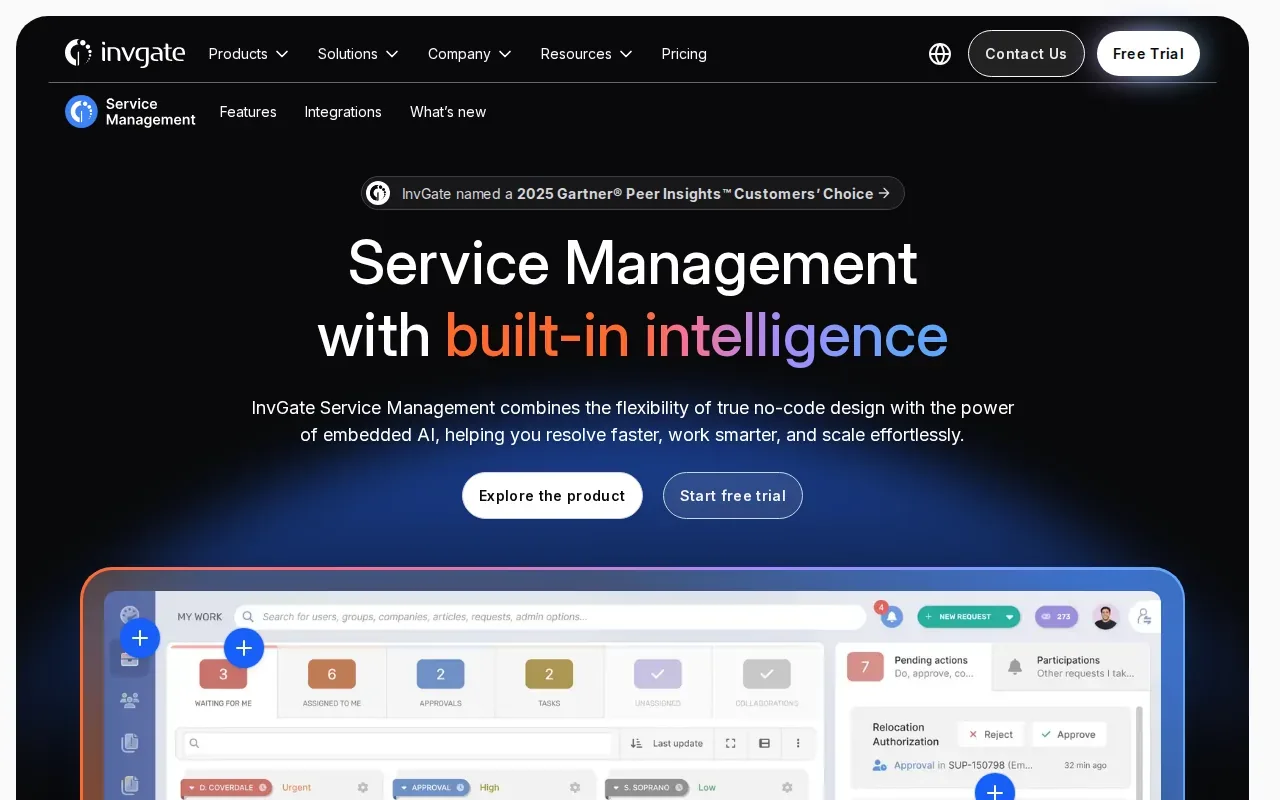This screenshot has width=1280, height=800.
Task: Click the gear icon on the Urgent card
Action: [363, 788]
